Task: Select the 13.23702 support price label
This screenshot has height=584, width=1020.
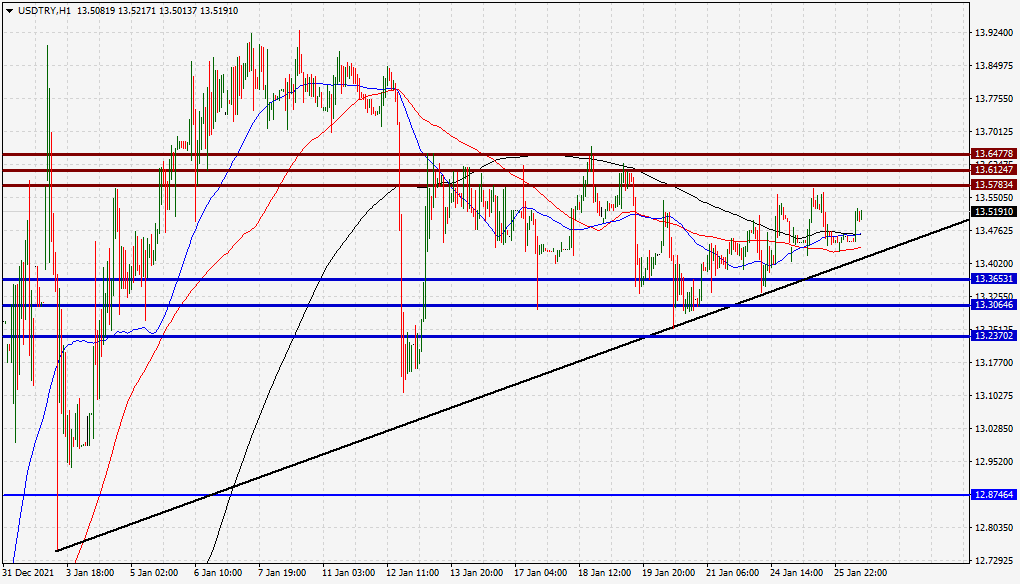Action: tap(993, 336)
